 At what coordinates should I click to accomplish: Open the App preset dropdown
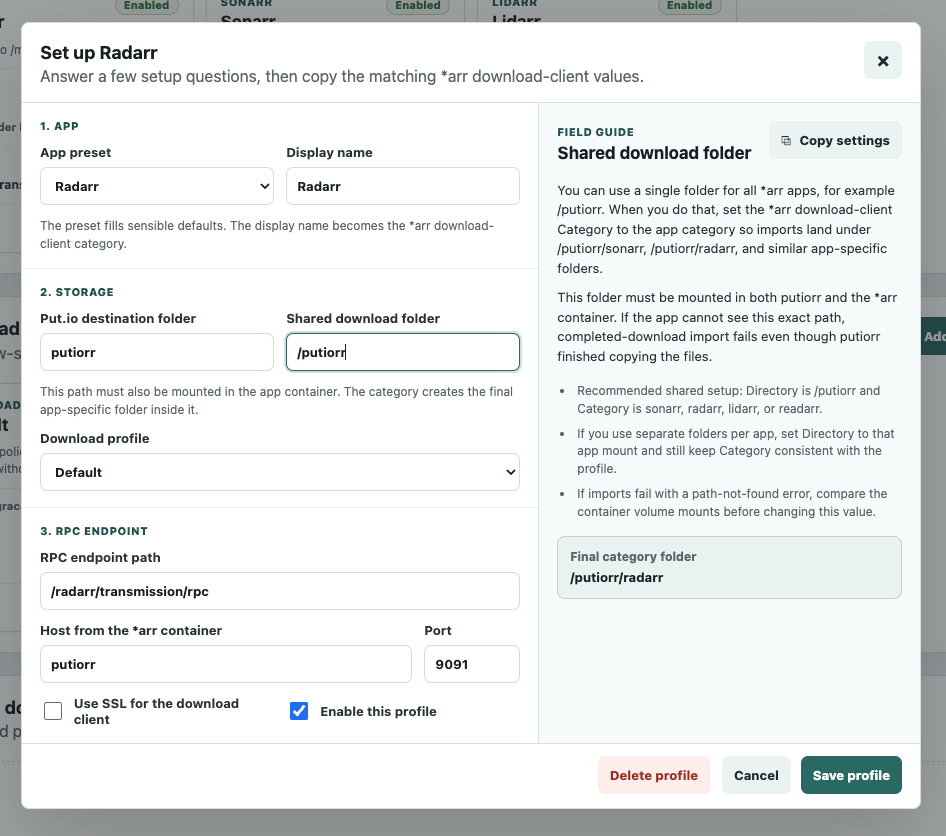click(157, 186)
